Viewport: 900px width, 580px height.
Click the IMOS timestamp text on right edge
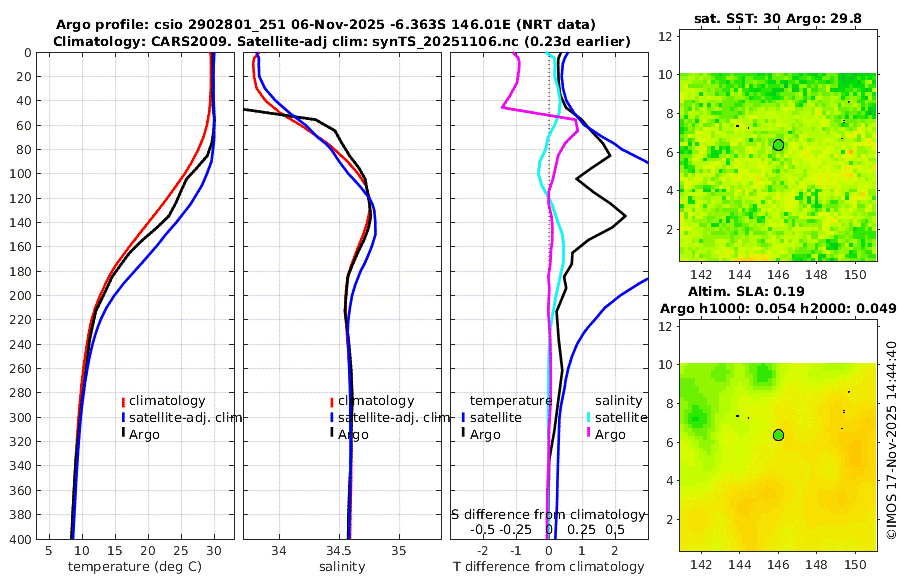891,439
